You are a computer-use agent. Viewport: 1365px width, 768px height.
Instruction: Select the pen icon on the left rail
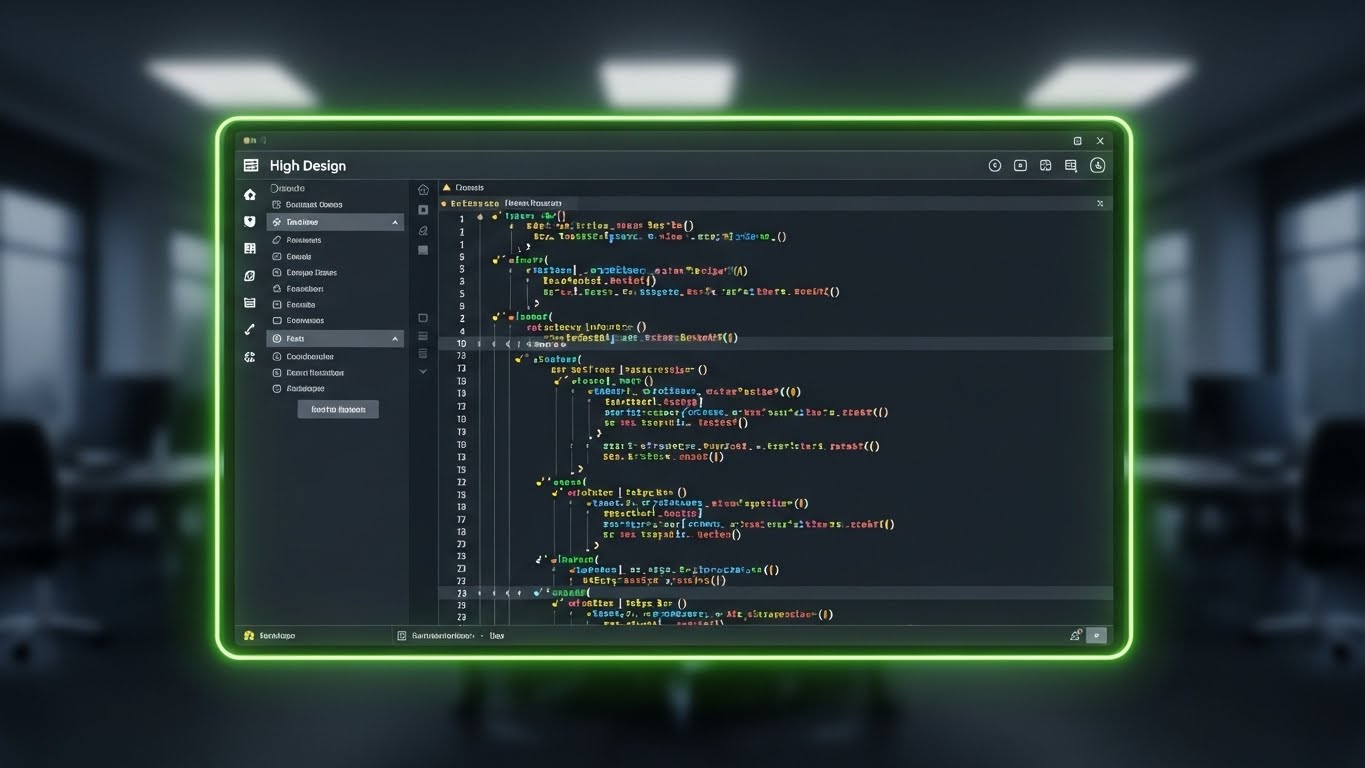click(x=249, y=330)
